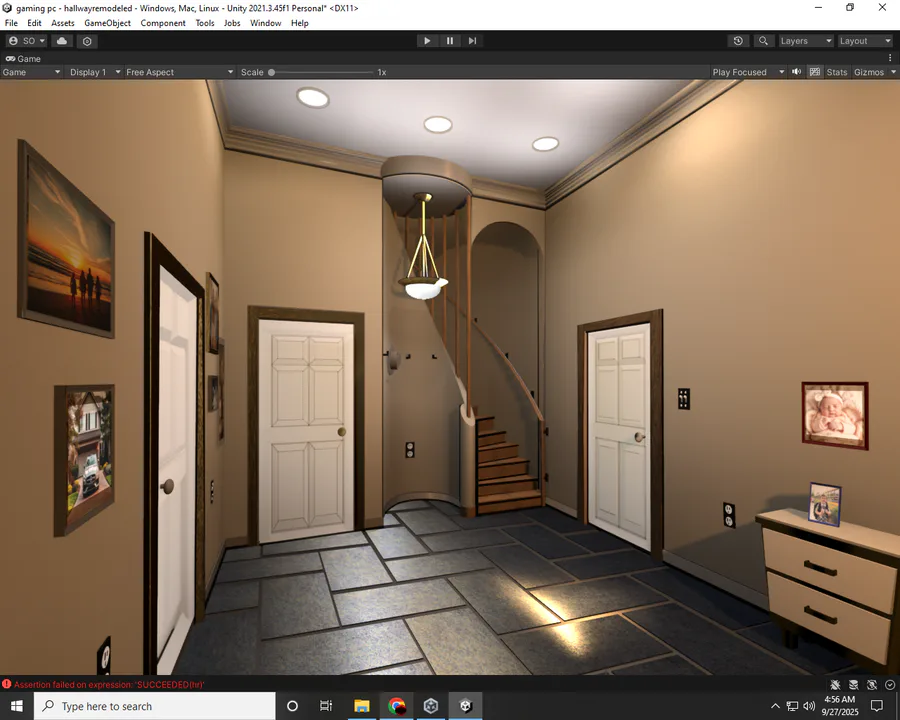This screenshot has height=720, width=900.
Task: Toggle the debug mode bug icon
Action: tap(835, 684)
